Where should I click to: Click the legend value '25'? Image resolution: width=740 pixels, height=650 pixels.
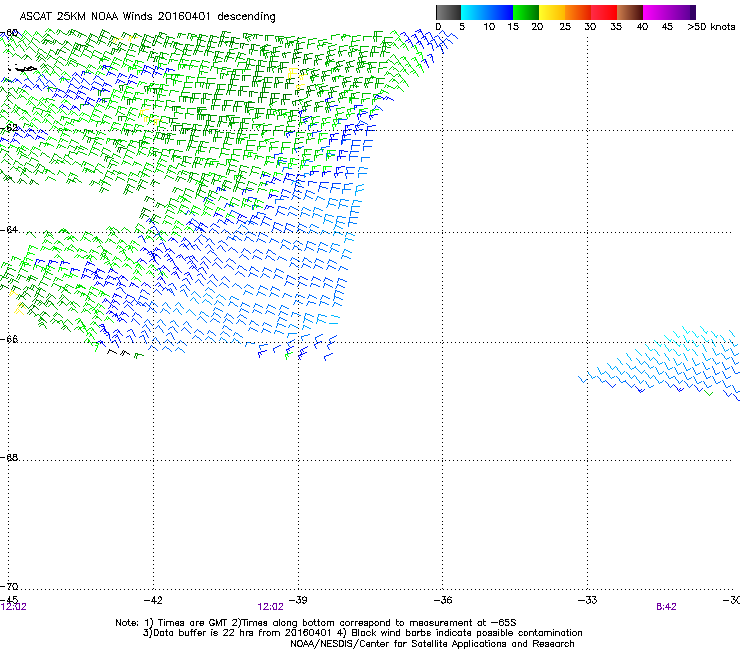(564, 27)
